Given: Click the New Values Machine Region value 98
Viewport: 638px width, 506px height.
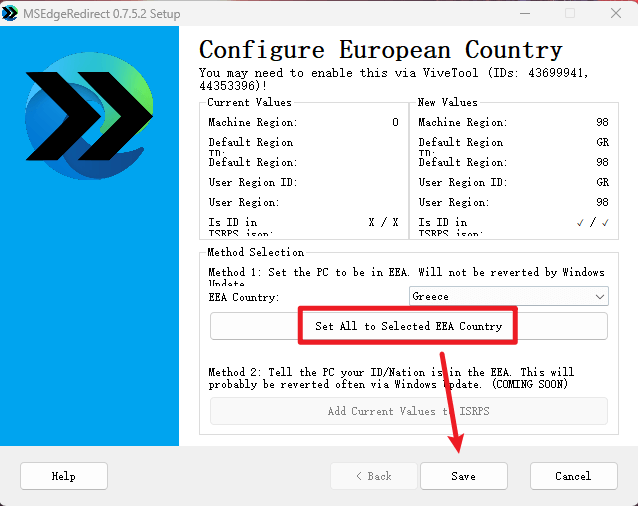Looking at the screenshot, I should point(602,122).
